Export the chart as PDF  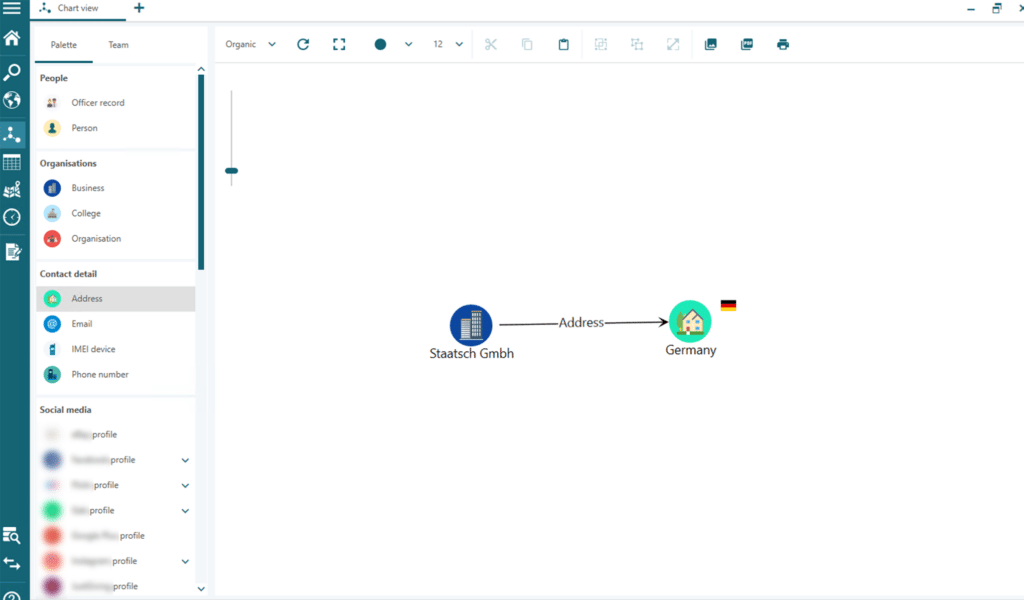pyautogui.click(x=747, y=44)
